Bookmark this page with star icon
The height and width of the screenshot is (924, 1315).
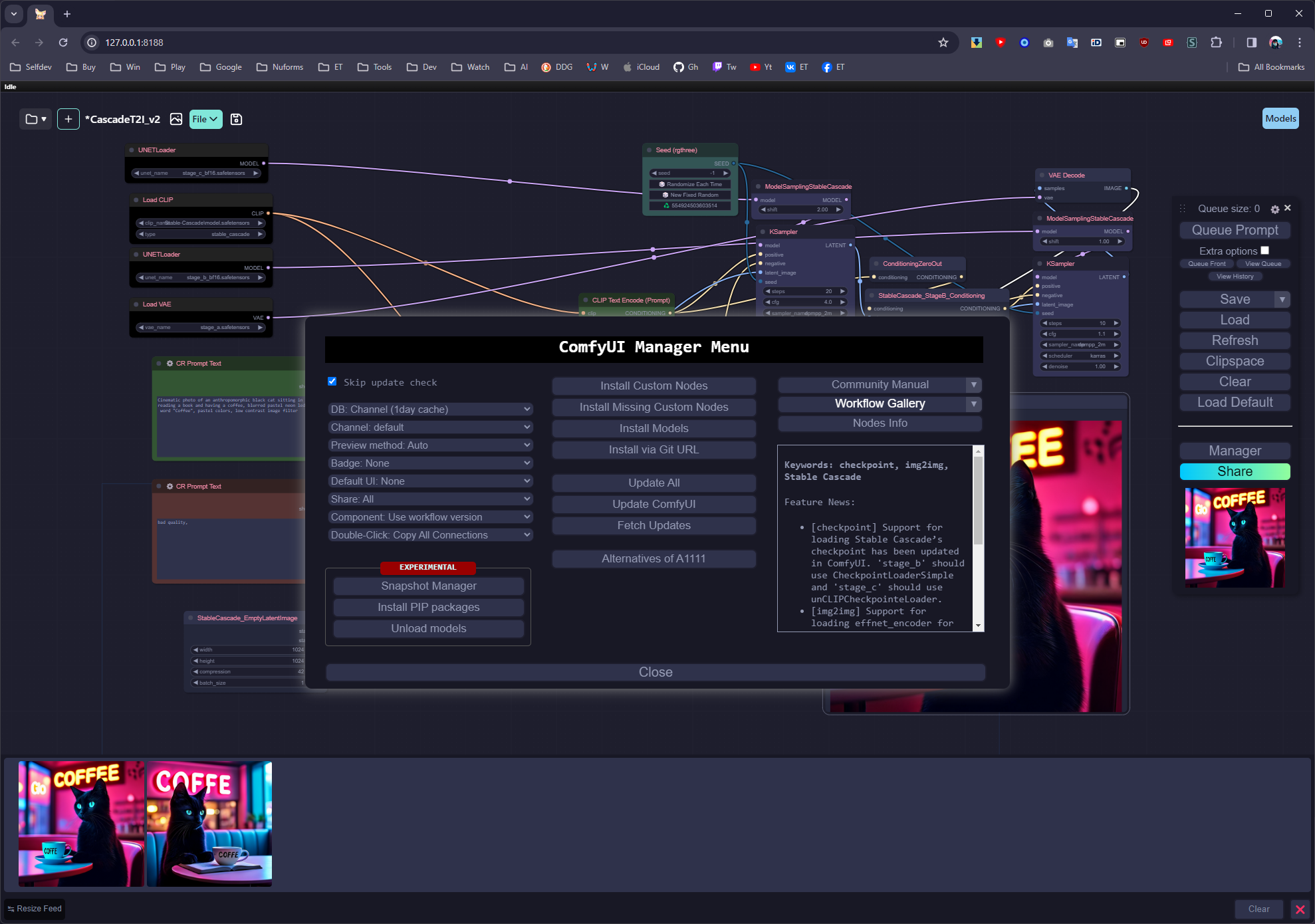(x=943, y=43)
